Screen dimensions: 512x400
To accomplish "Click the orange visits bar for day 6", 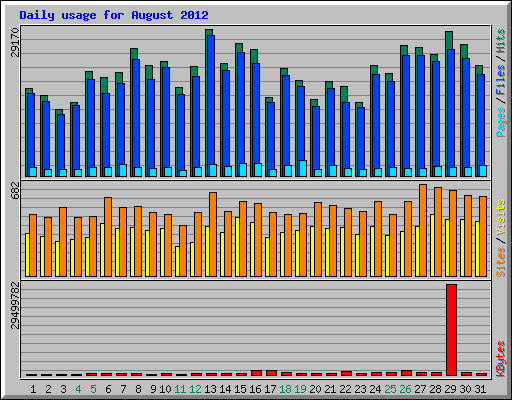I will click(x=108, y=237).
